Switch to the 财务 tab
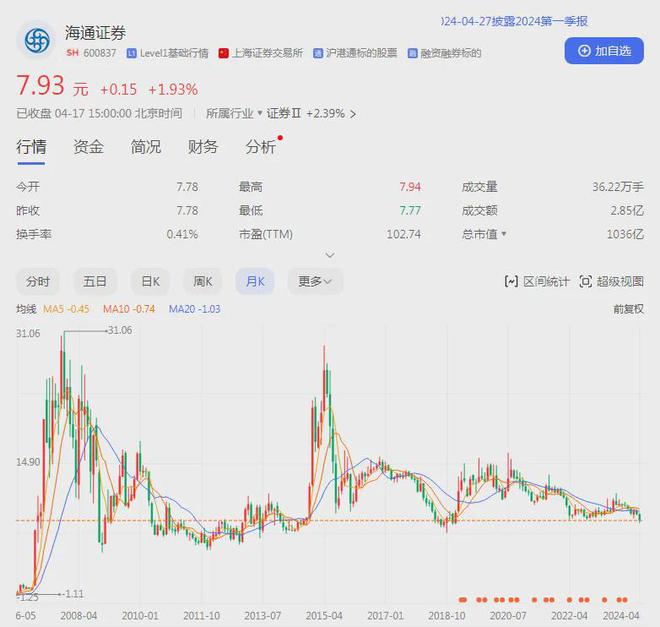The width and height of the screenshot is (660, 627). tap(203, 147)
